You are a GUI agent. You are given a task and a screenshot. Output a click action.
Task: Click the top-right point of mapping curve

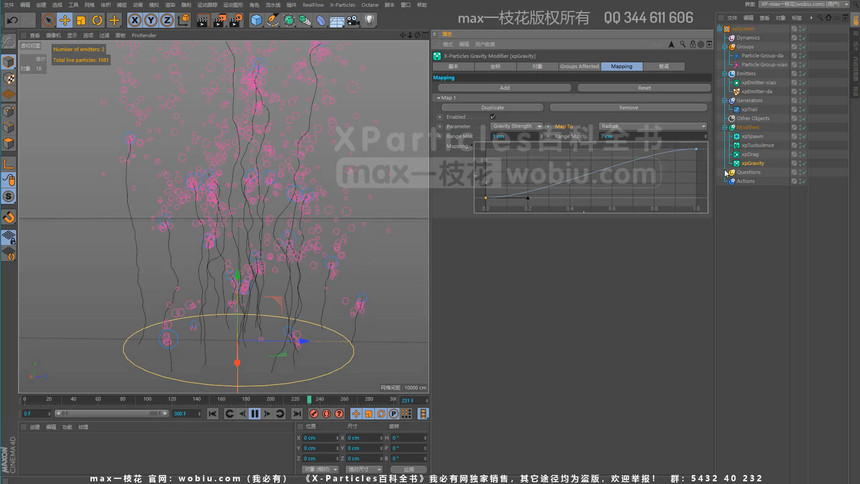tap(697, 149)
